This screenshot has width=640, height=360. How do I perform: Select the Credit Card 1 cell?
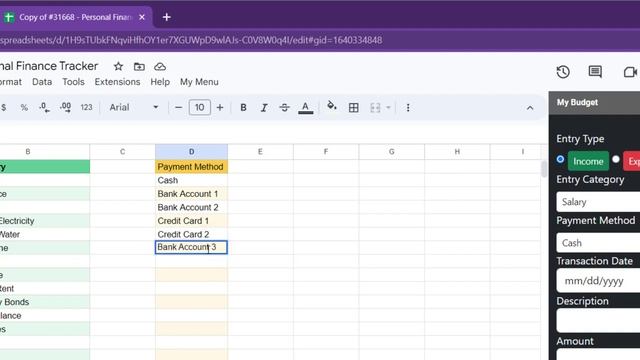[191, 220]
